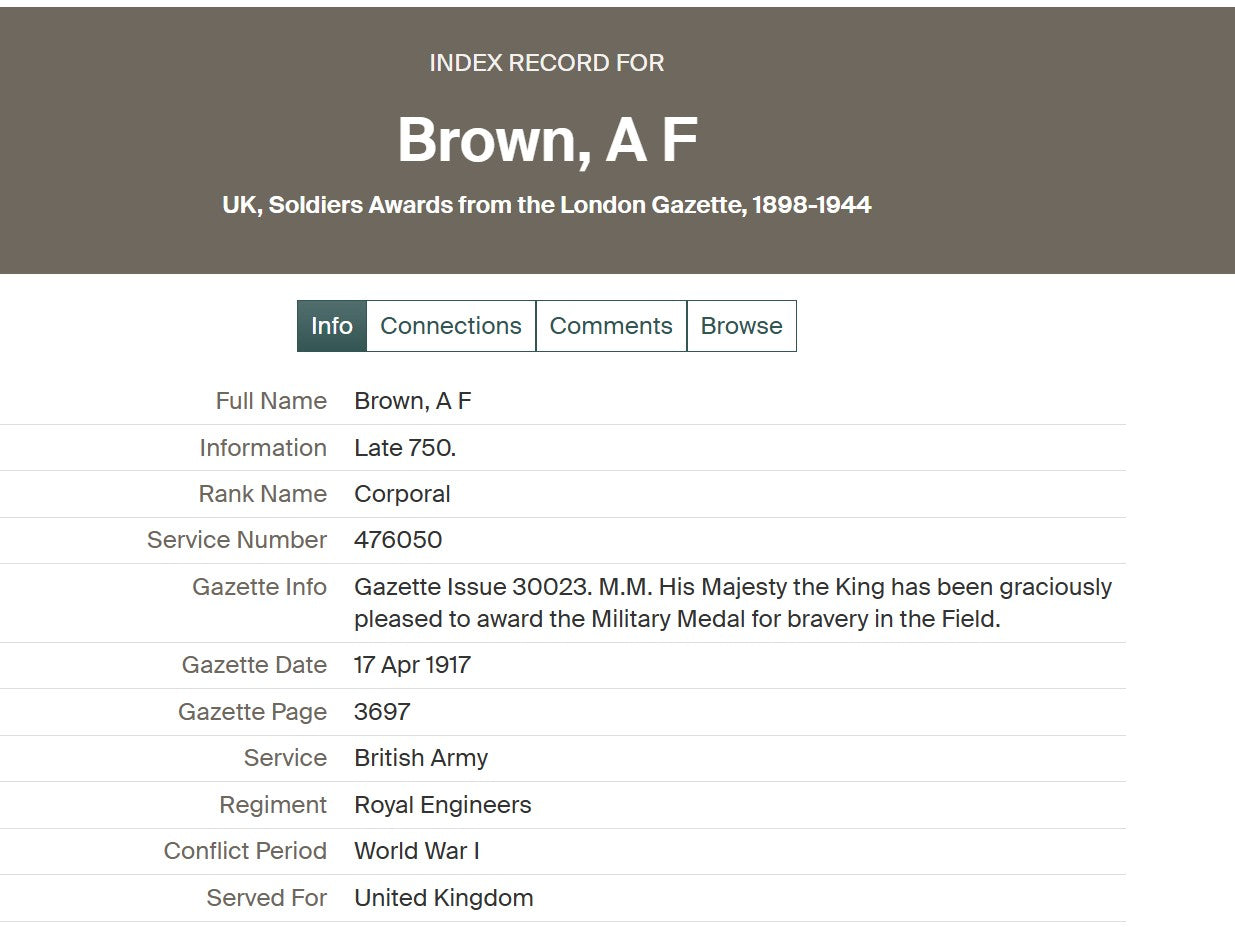
Task: Click the Full Name value Brown, A F
Action: (x=412, y=401)
